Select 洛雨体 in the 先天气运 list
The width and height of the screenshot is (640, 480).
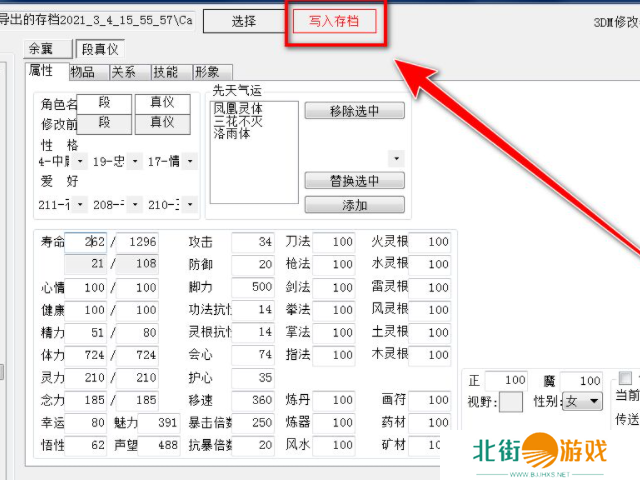(231, 132)
